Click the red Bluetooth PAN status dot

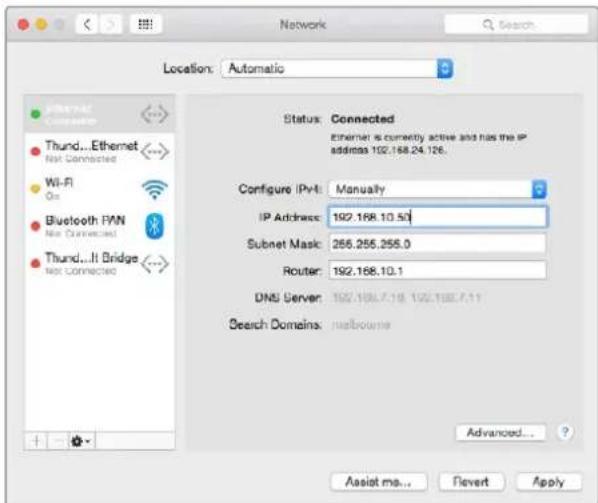coord(35,226)
